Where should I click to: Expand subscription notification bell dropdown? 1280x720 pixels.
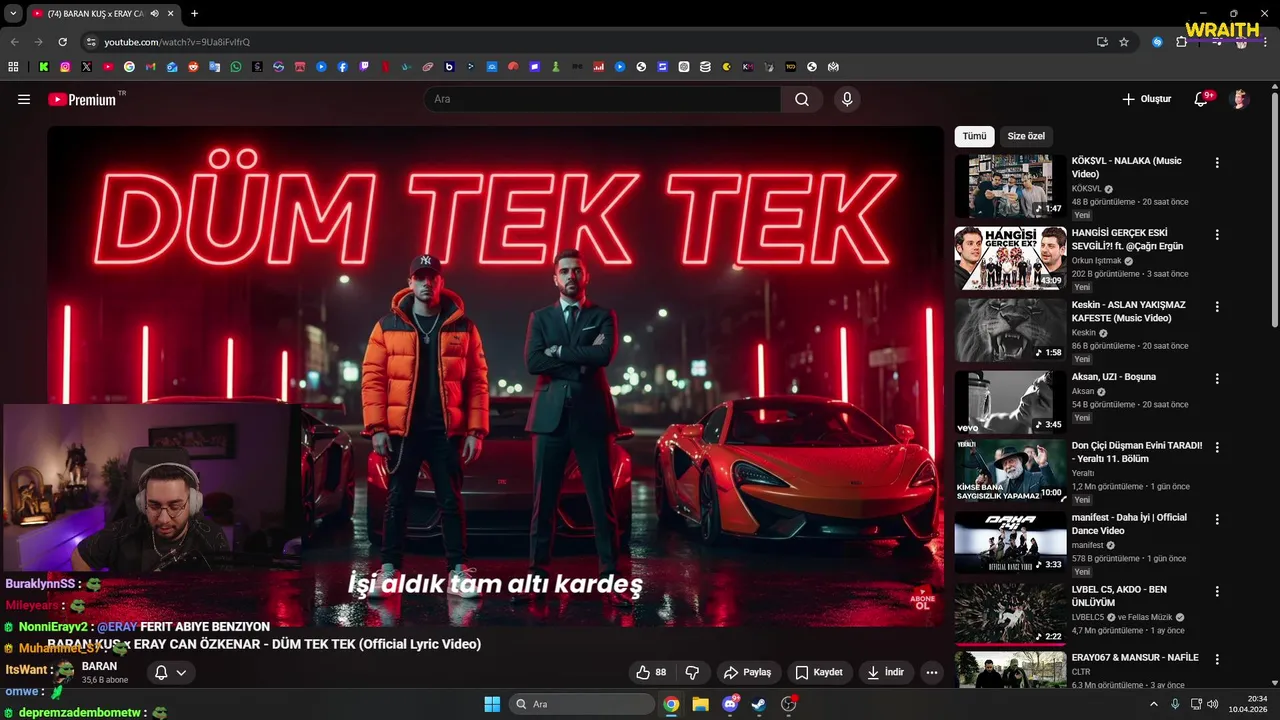click(170, 672)
